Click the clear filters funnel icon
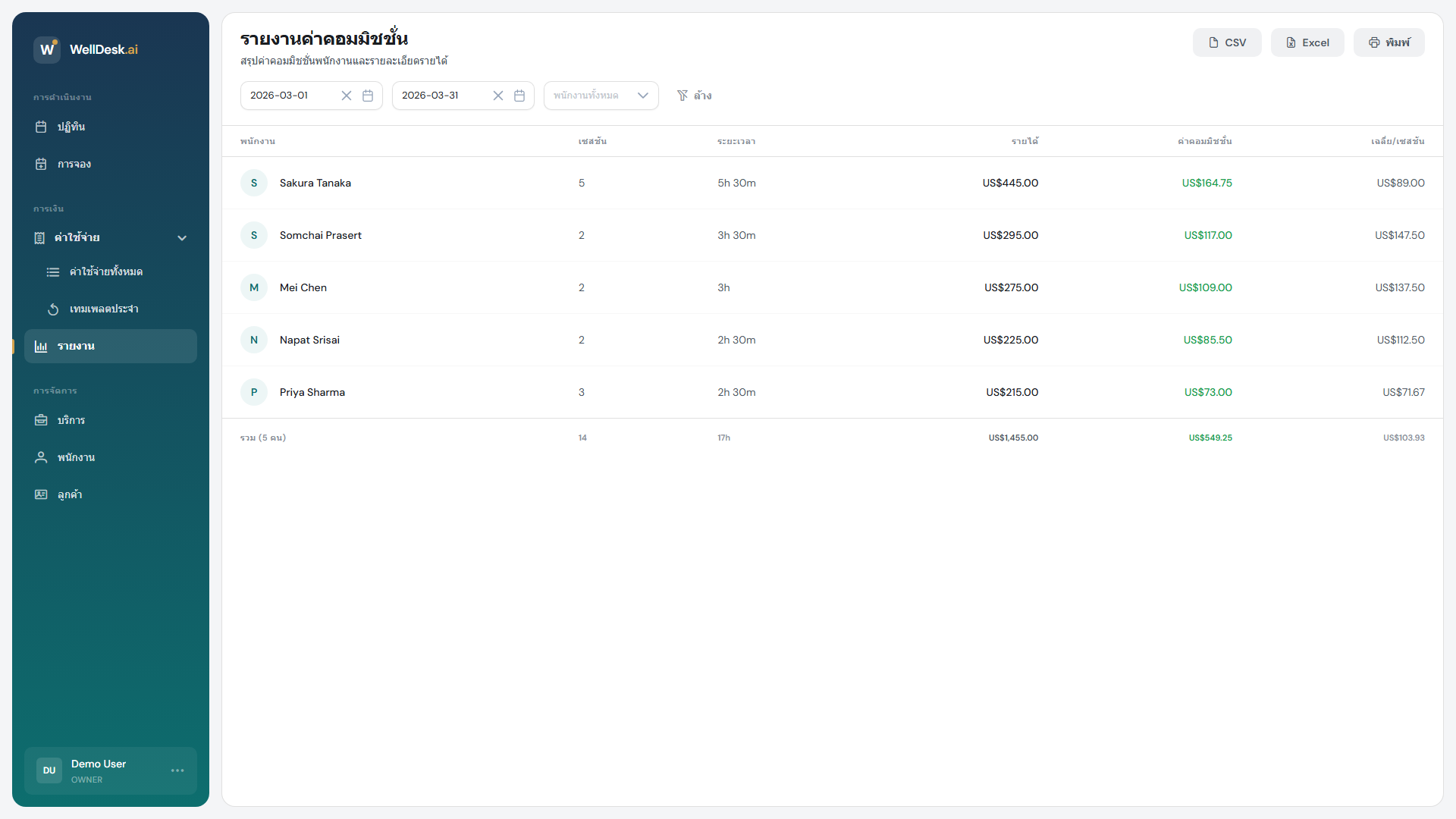Viewport: 1456px width, 819px height. click(682, 96)
